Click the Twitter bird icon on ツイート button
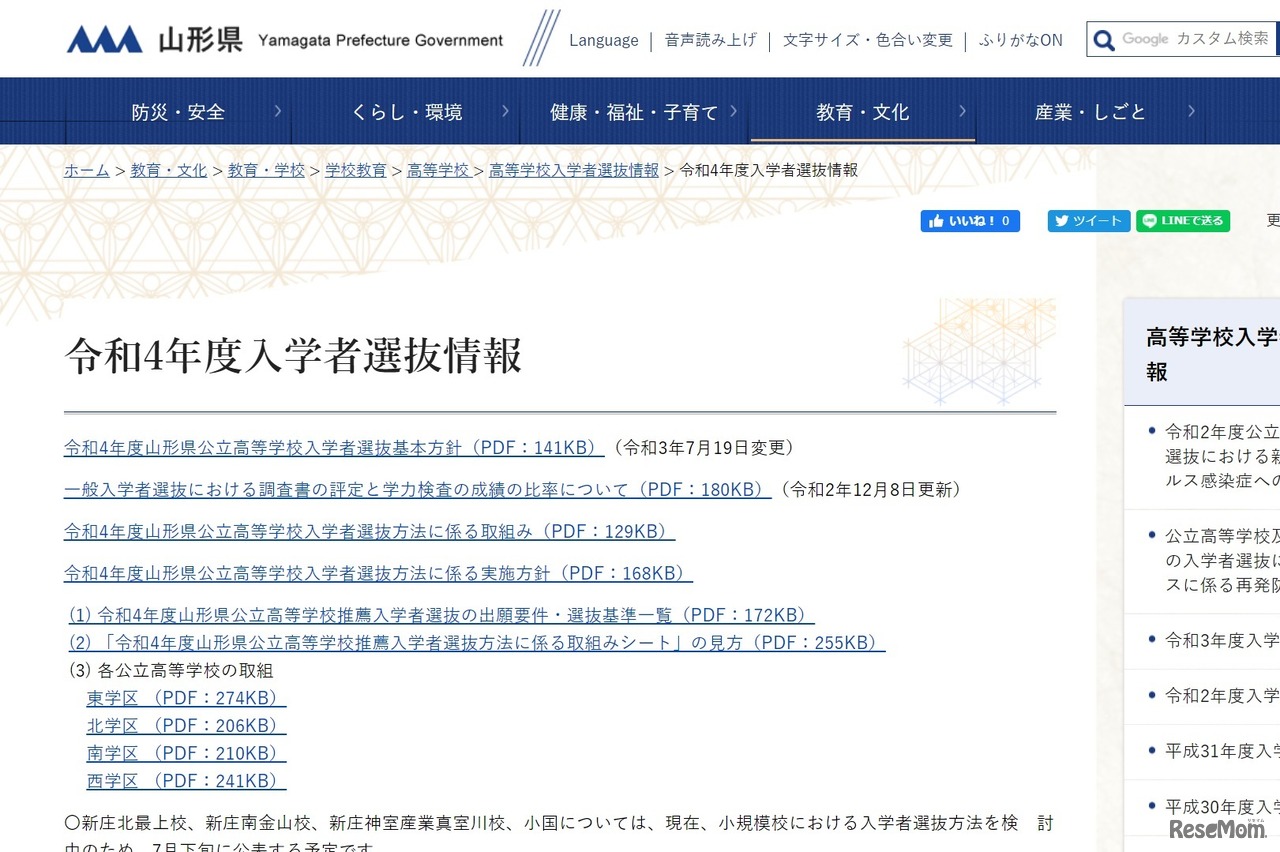Viewport: 1280px width, 852px height. 1061,221
